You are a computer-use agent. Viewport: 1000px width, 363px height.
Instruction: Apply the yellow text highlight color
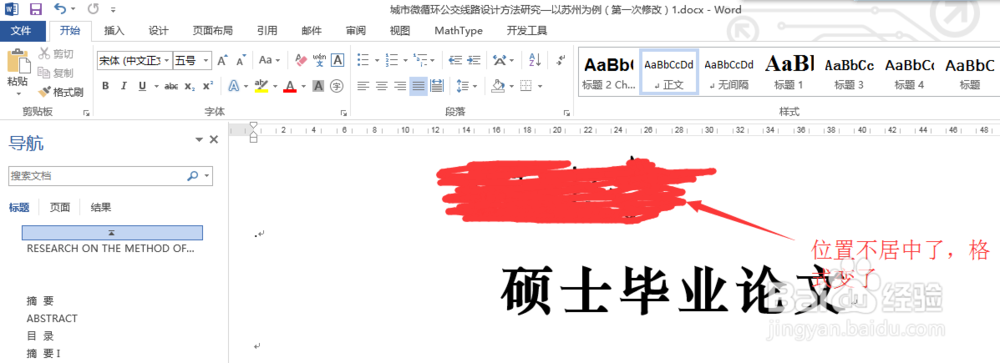tap(261, 86)
